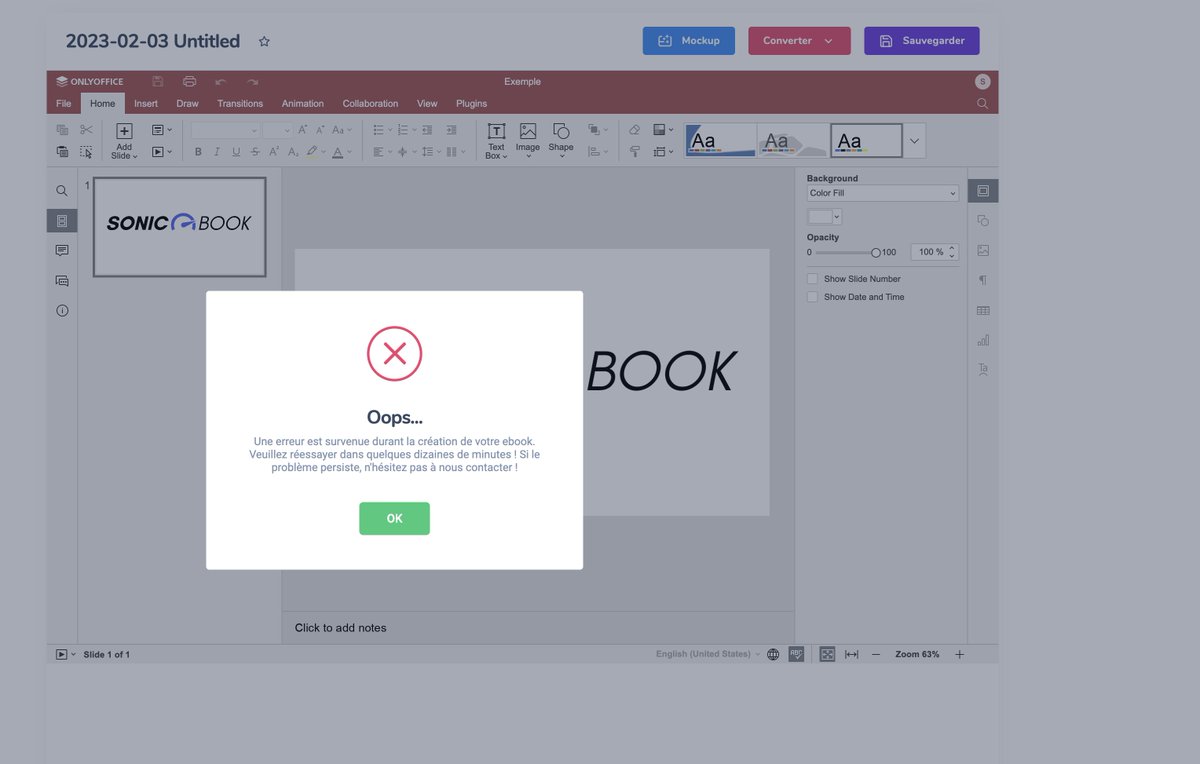Toggle strikethrough formatting
Screen dimensions: 1200x764
[255, 152]
